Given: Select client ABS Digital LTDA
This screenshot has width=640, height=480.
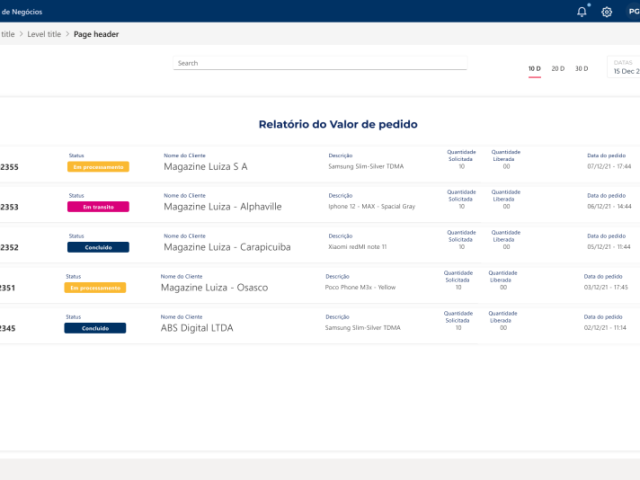Looking at the screenshot, I should (197, 328).
